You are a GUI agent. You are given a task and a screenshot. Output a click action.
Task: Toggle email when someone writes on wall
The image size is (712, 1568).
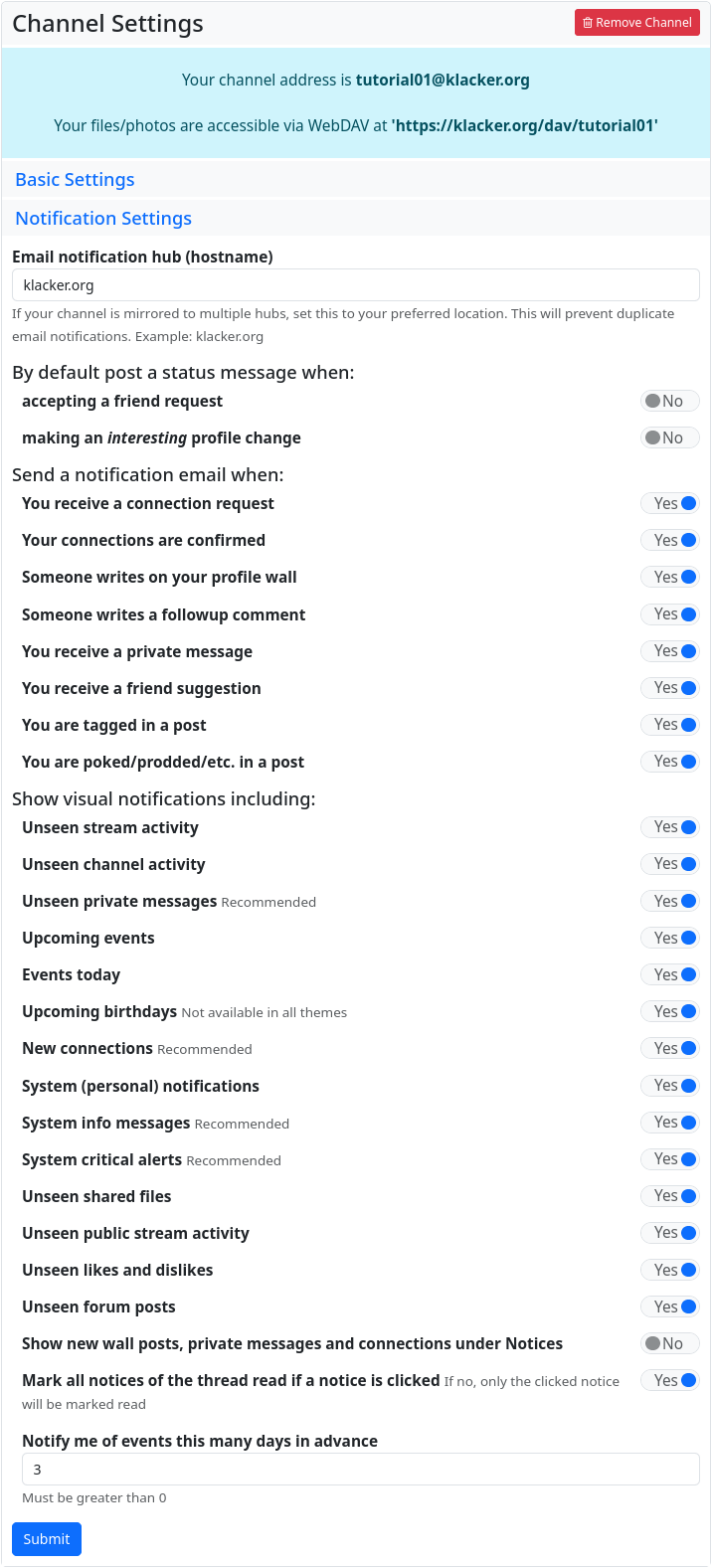(x=669, y=578)
